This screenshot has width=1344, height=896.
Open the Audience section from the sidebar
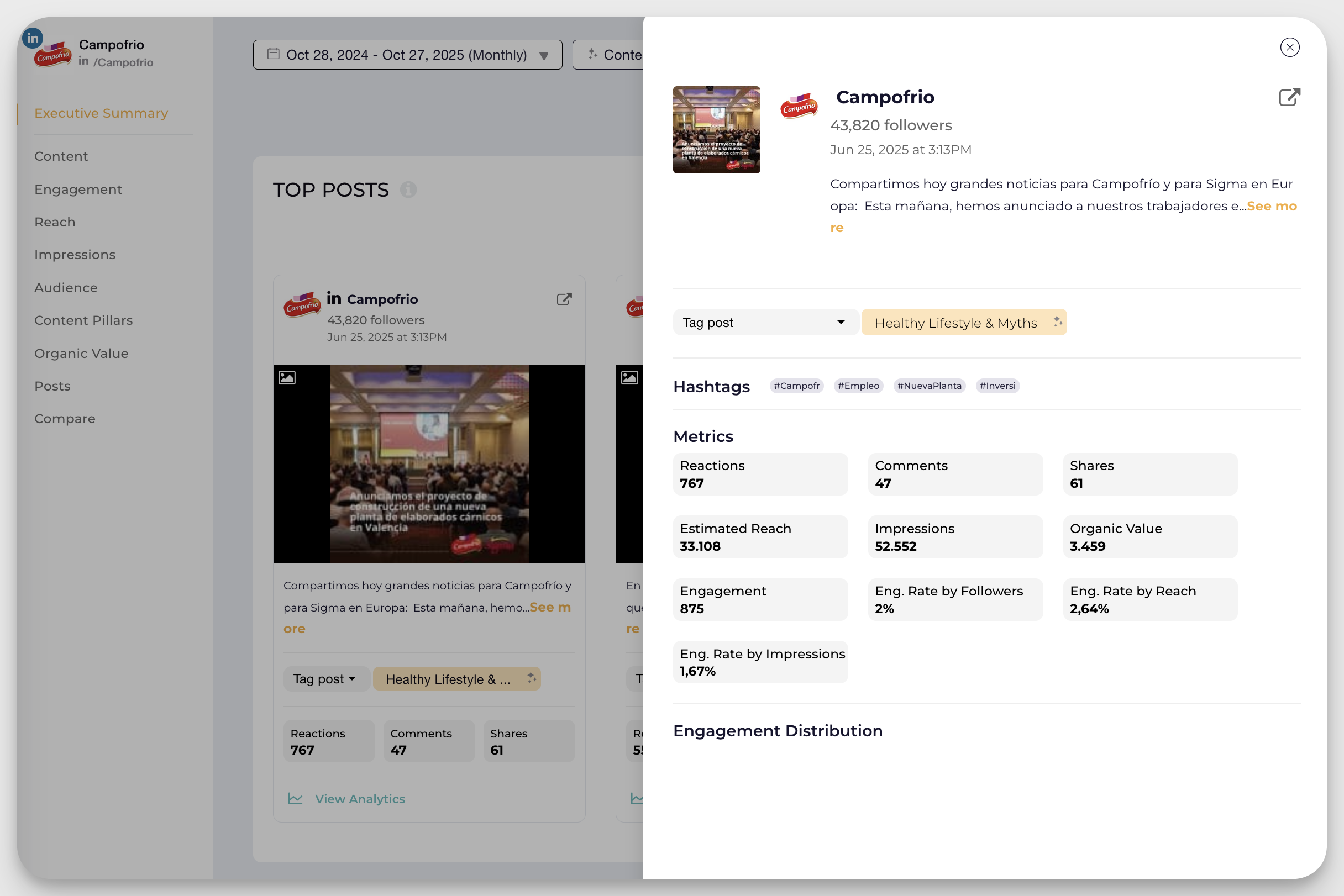click(66, 287)
